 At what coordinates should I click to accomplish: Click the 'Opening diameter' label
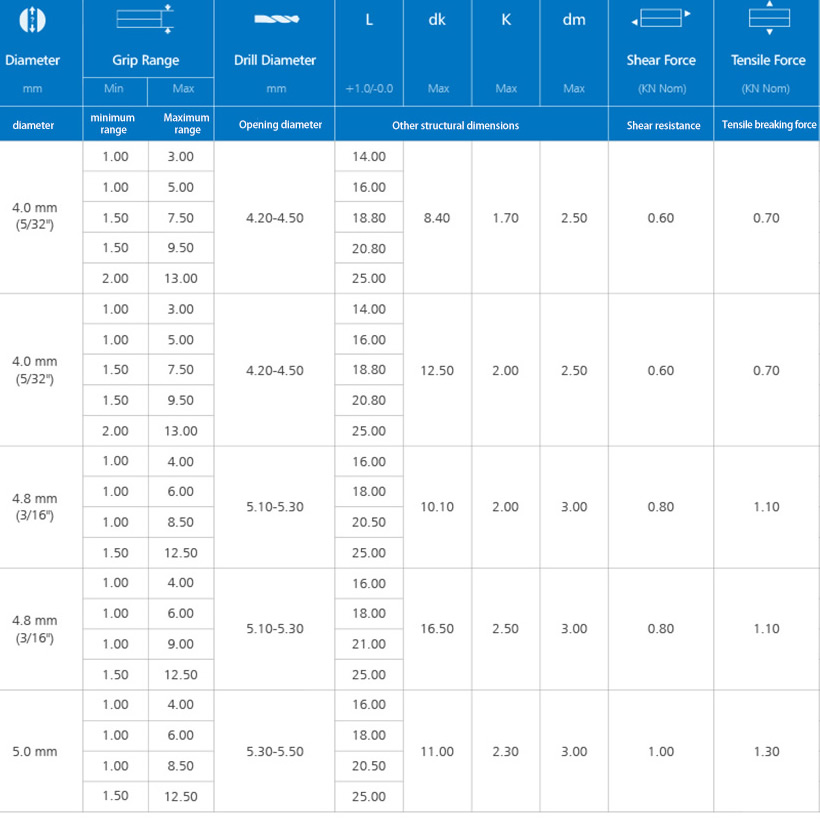(x=280, y=125)
